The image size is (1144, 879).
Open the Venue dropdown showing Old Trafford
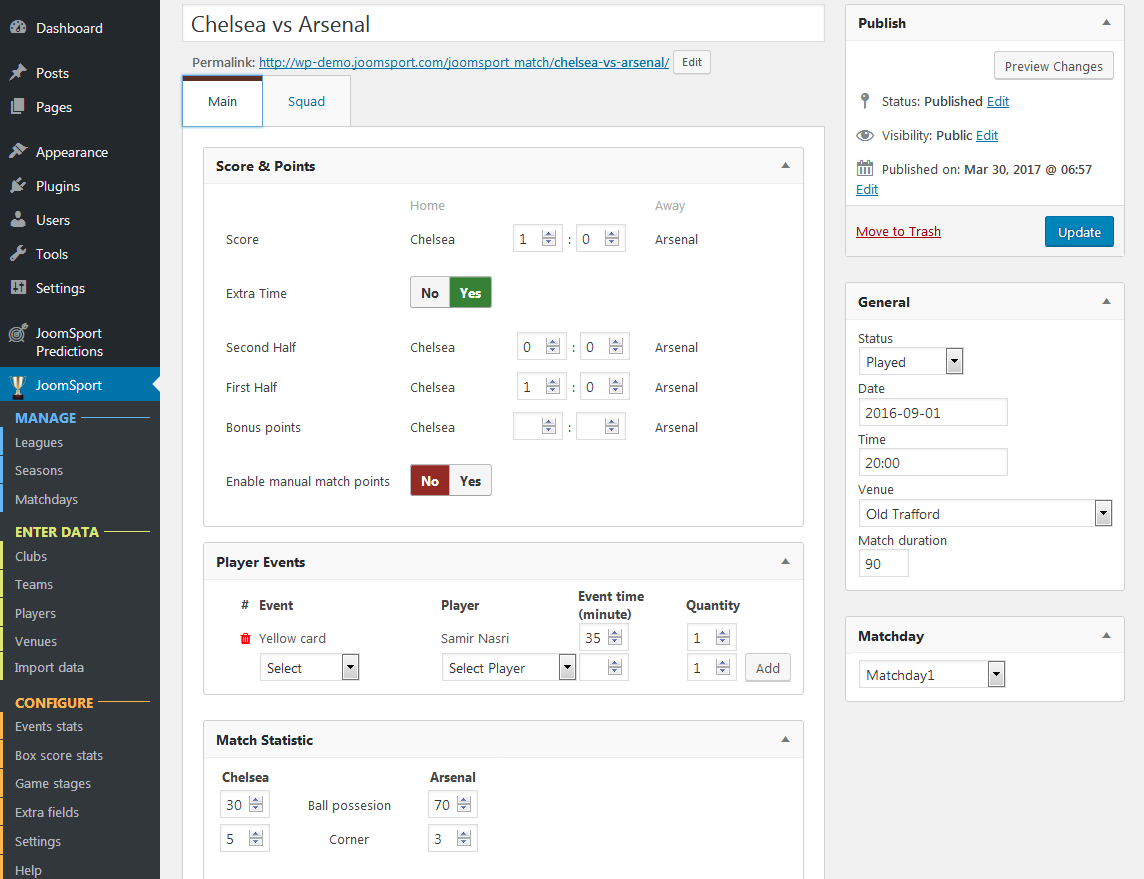(x=985, y=514)
